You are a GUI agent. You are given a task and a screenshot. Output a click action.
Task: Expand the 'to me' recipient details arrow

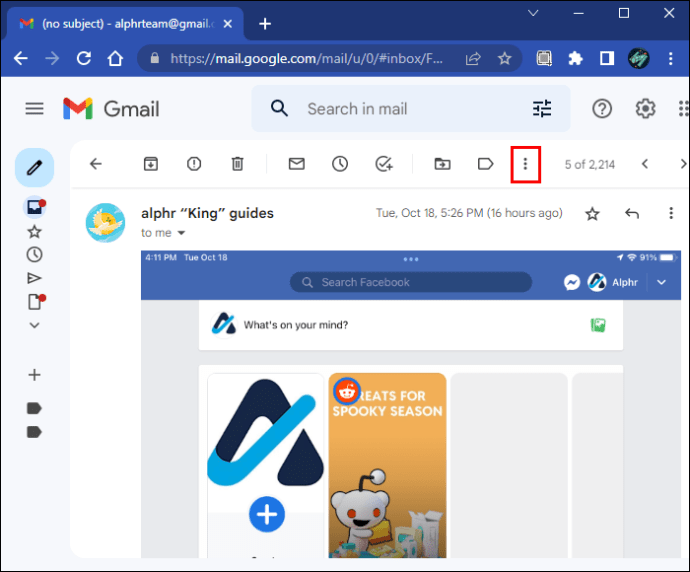(x=181, y=233)
